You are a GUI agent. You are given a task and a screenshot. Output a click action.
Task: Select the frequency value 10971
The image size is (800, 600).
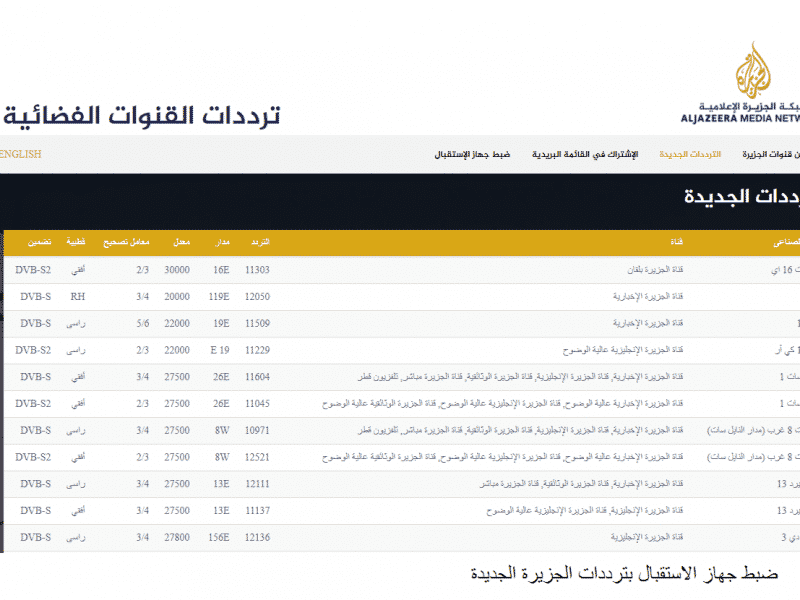click(257, 431)
